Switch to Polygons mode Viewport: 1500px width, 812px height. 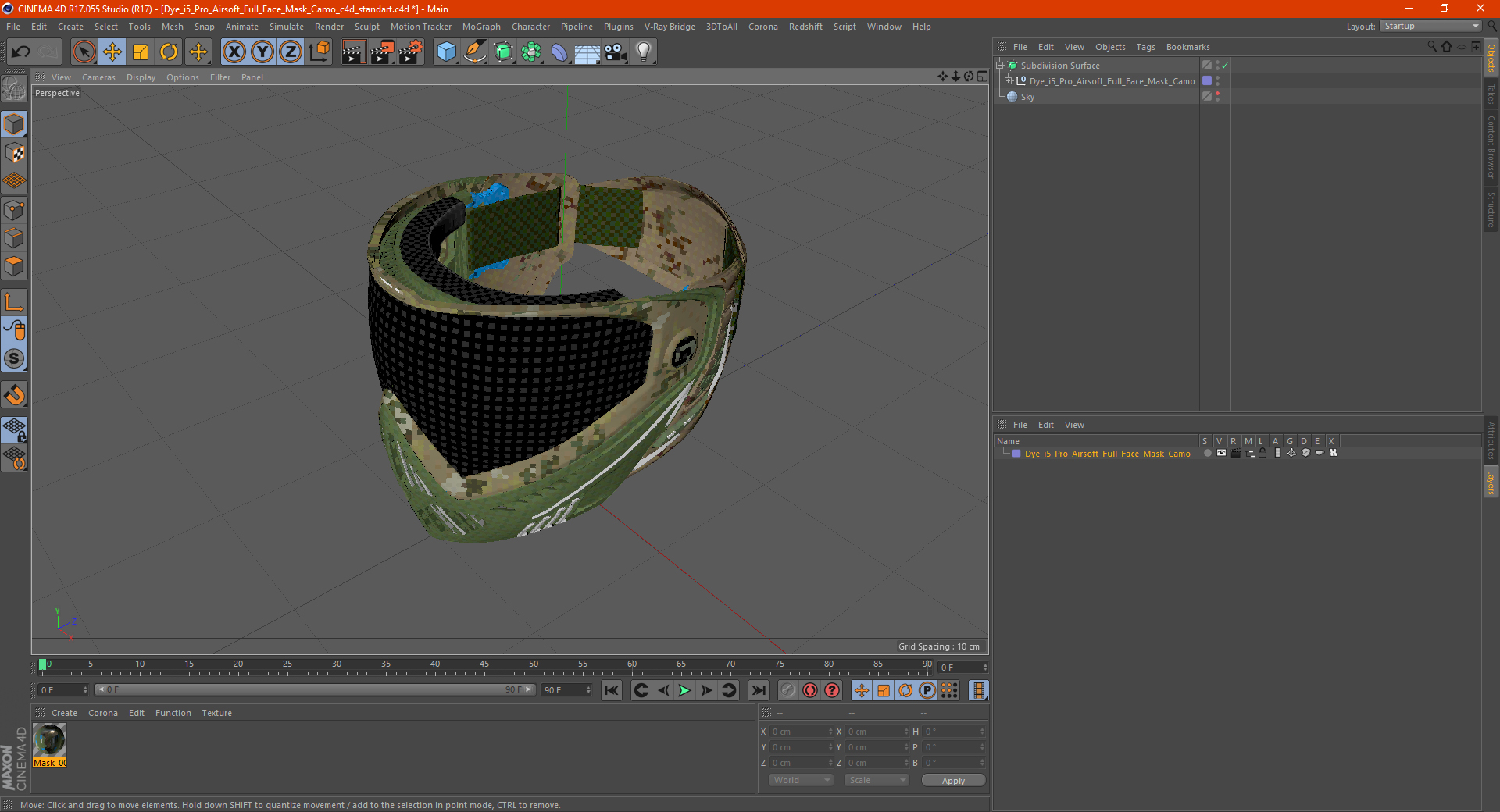point(15,266)
